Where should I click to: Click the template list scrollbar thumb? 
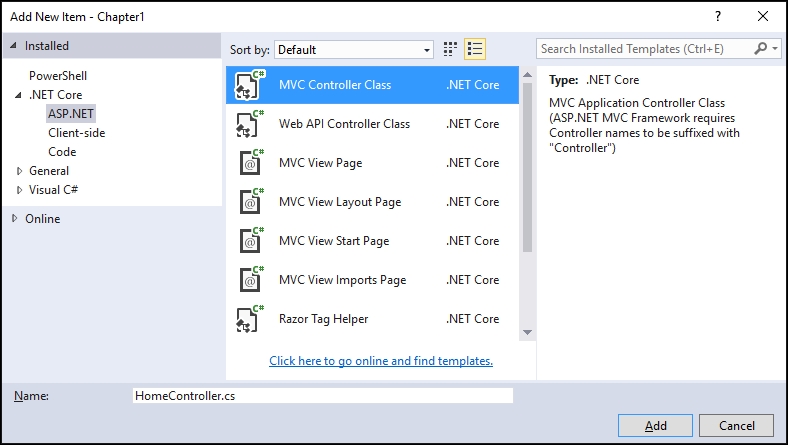[527, 167]
